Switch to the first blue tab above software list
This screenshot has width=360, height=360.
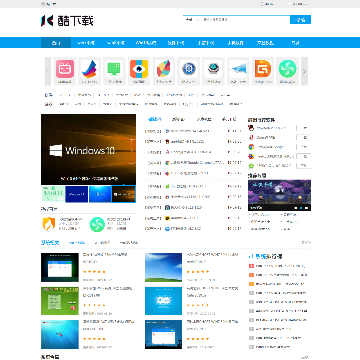155,119
